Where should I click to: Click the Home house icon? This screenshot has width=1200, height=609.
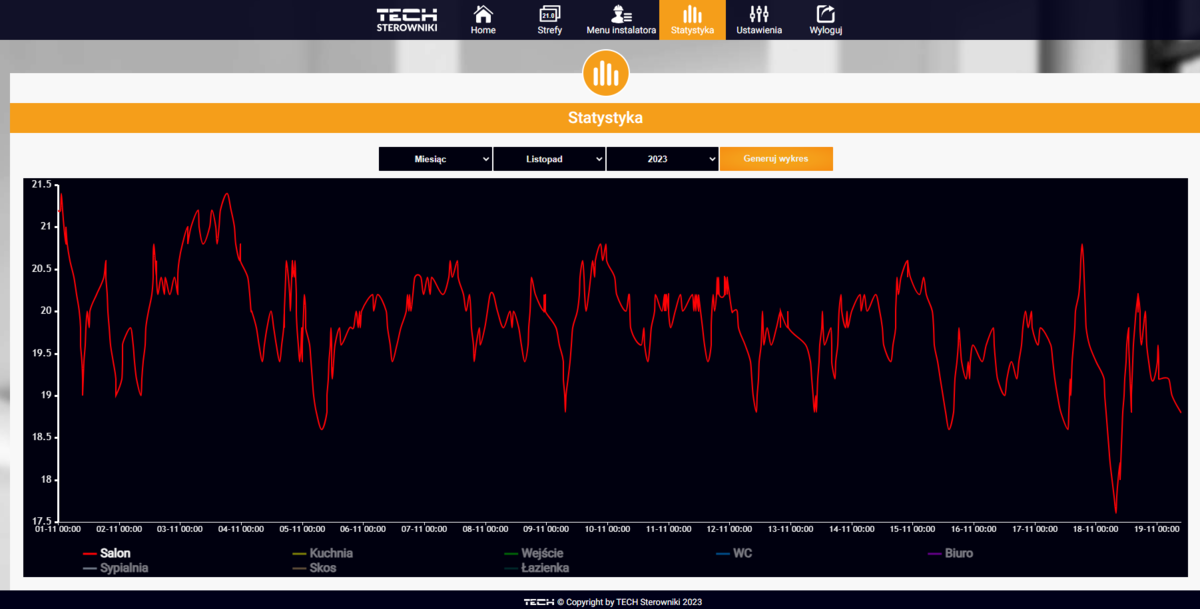483,14
